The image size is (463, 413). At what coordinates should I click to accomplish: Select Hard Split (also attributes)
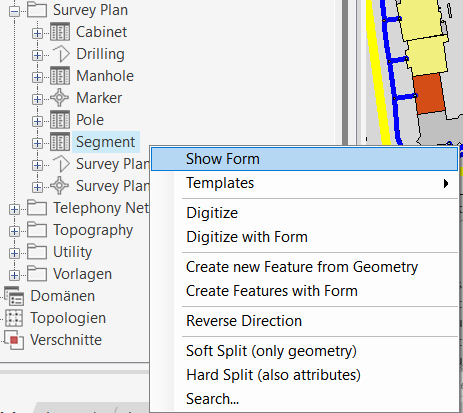point(273,375)
